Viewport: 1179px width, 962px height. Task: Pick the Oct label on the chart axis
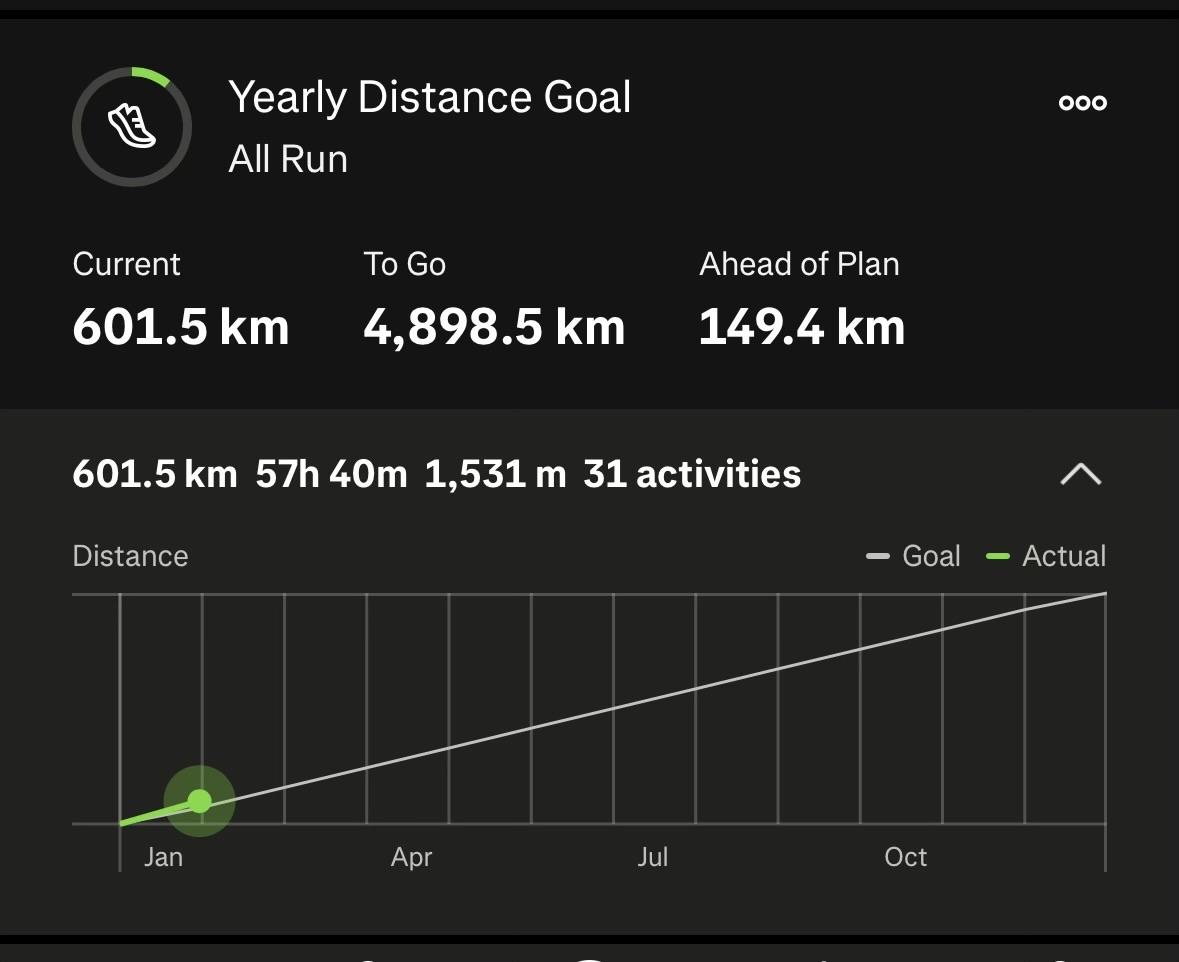click(905, 857)
